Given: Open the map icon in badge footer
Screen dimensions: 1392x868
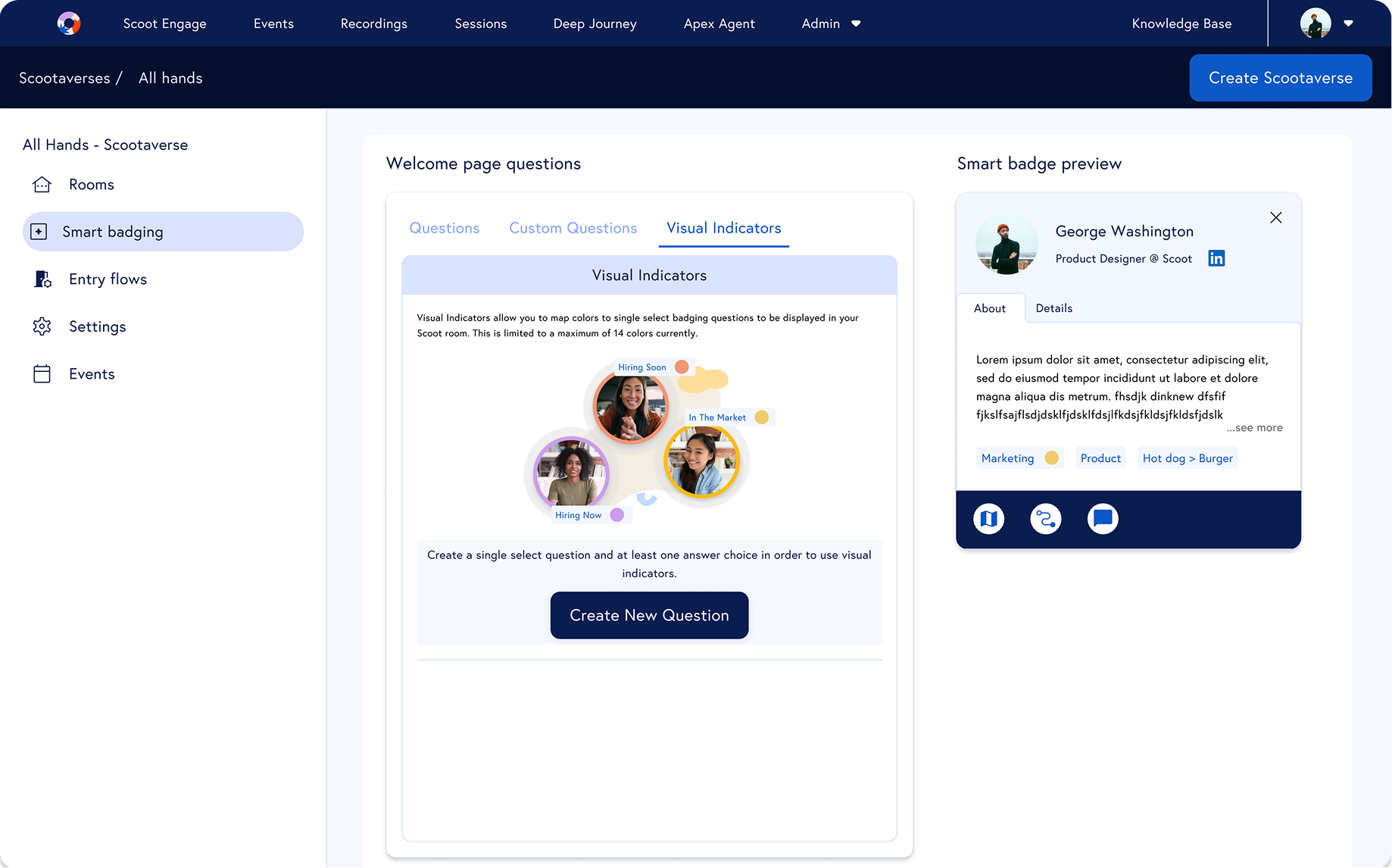Looking at the screenshot, I should point(988,519).
